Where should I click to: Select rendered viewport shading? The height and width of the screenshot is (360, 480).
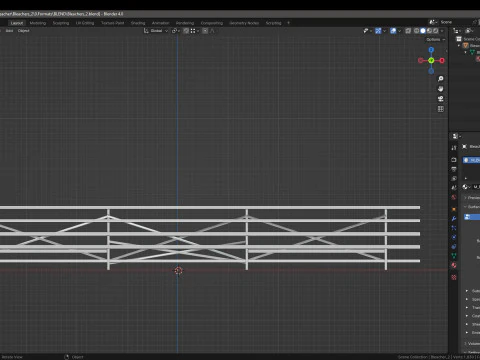435,31
